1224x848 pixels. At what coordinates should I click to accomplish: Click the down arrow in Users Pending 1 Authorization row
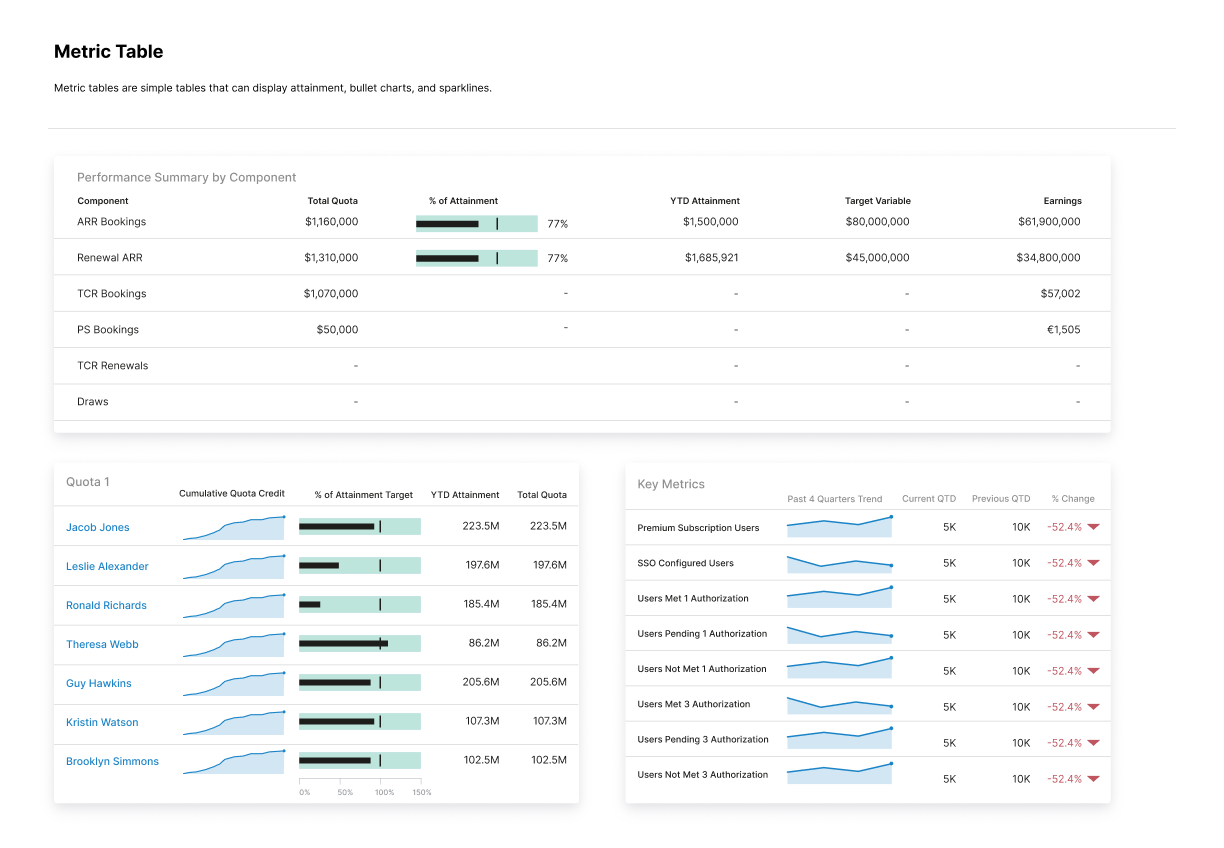tap(1093, 635)
